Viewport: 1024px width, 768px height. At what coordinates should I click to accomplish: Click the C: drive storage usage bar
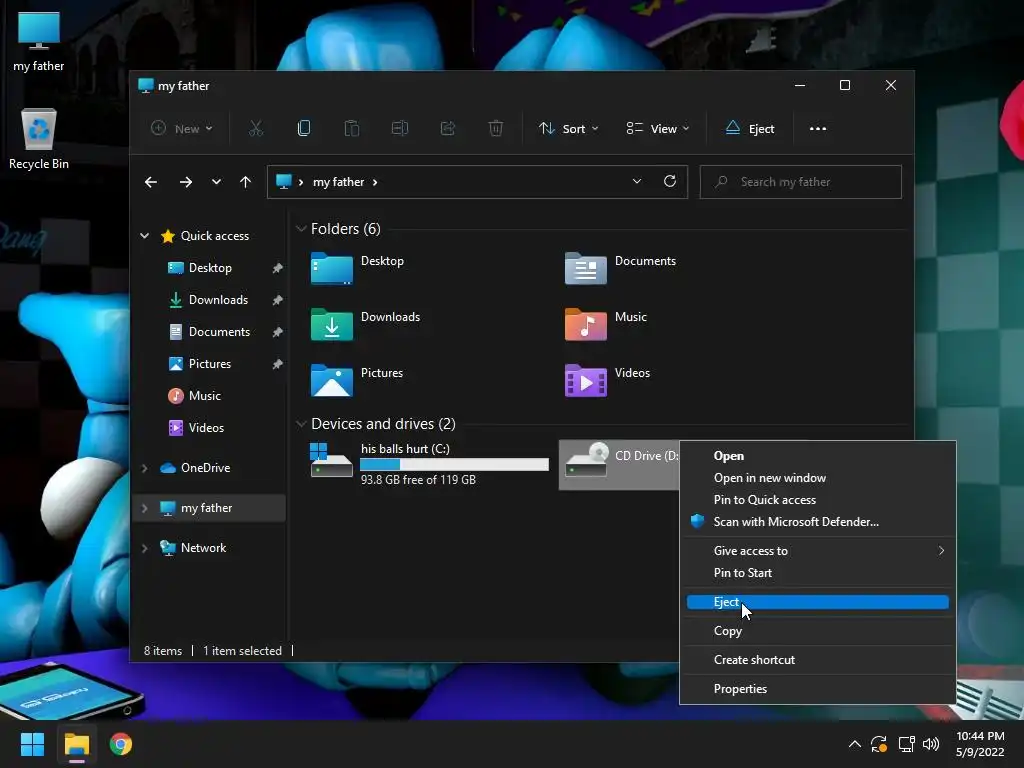pyautogui.click(x=455, y=464)
